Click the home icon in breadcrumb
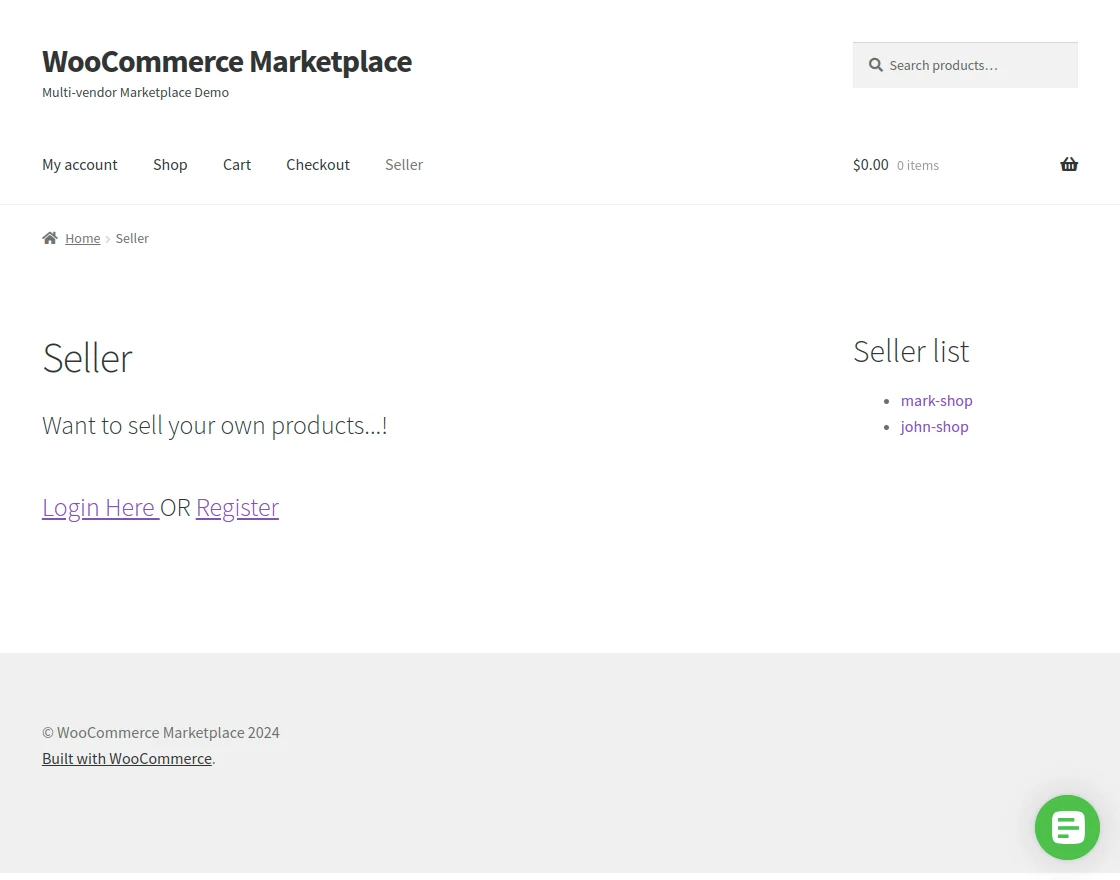This screenshot has width=1120, height=880. pos(50,238)
